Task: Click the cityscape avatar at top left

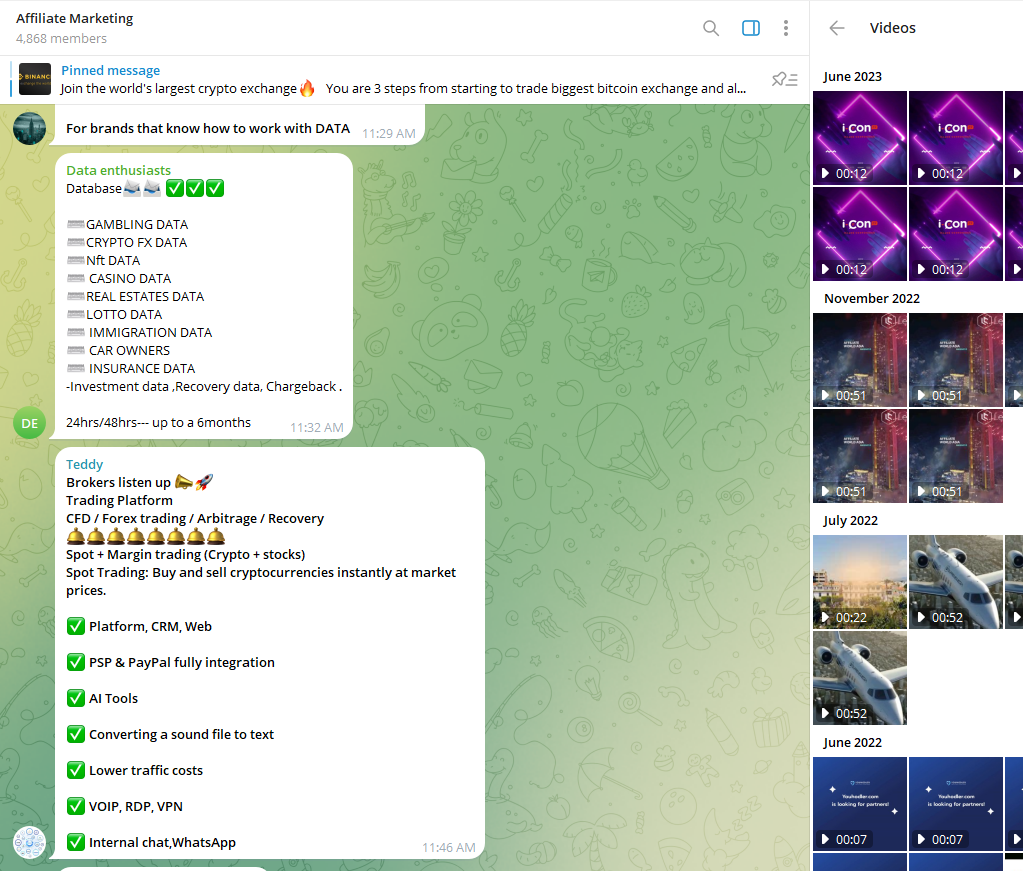Action: pos(30,128)
